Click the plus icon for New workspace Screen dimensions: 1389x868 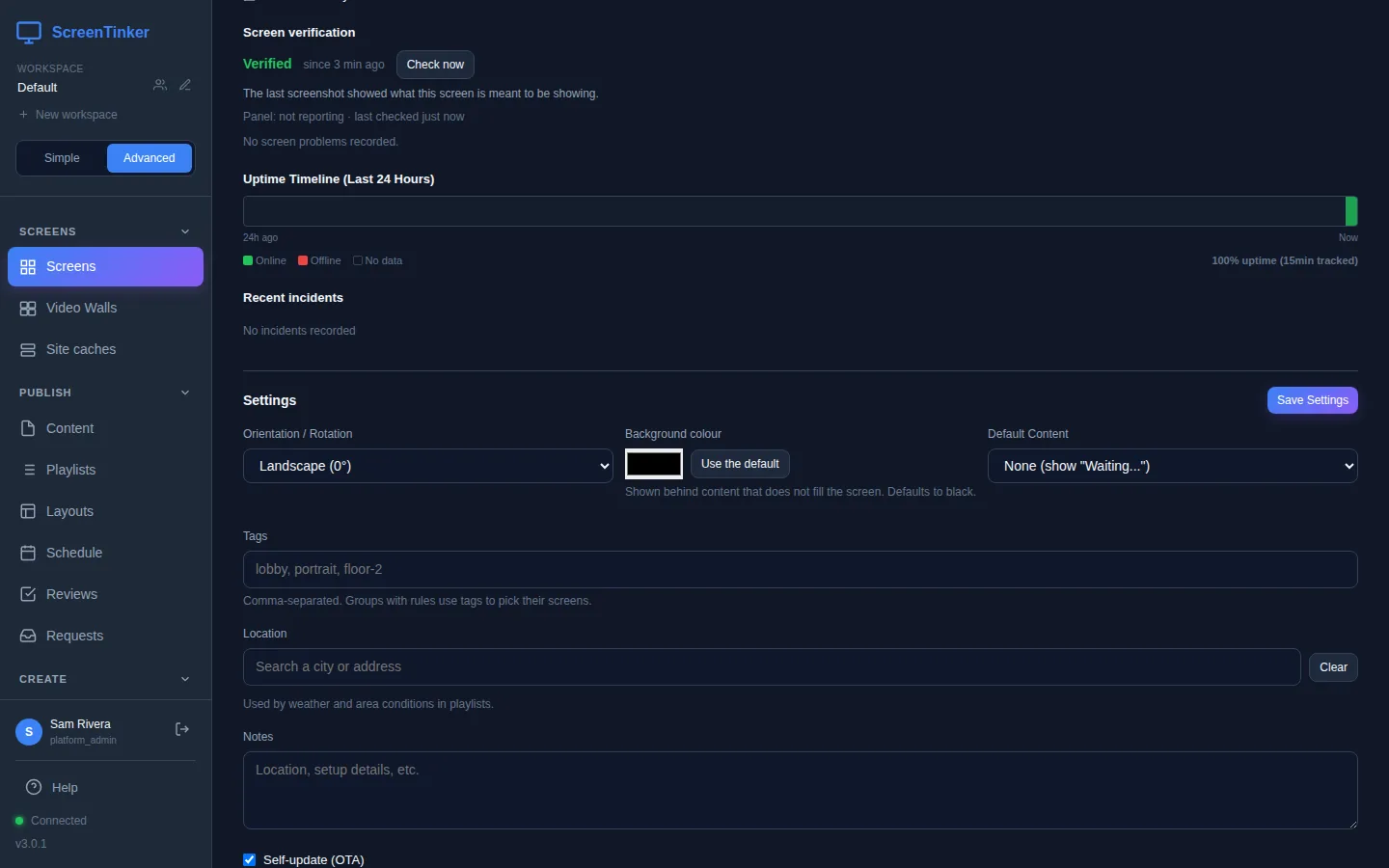pyautogui.click(x=24, y=115)
